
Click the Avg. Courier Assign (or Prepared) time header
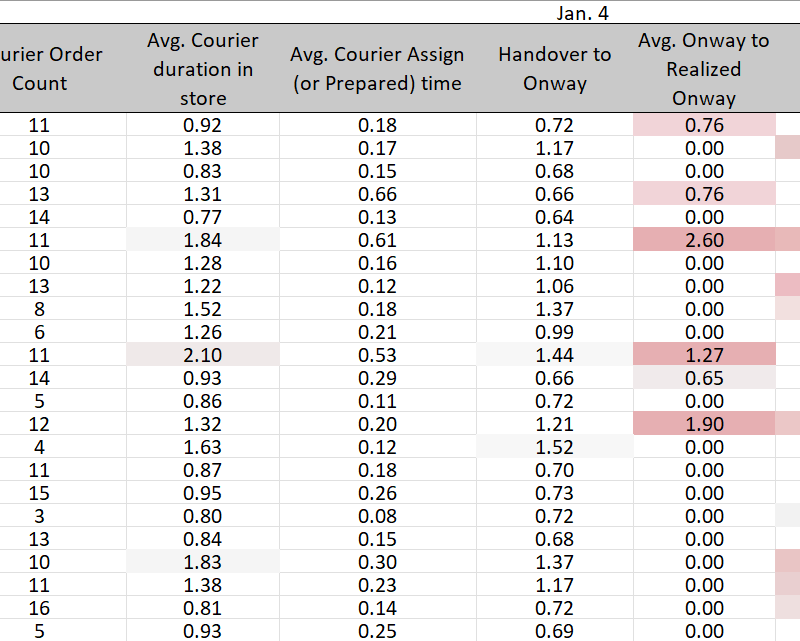click(376, 69)
